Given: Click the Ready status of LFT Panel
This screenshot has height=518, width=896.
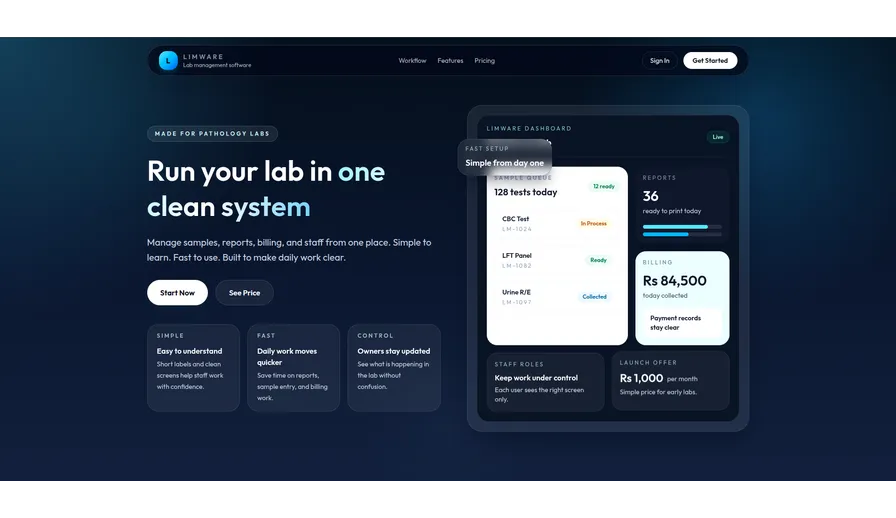Looking at the screenshot, I should (598, 260).
